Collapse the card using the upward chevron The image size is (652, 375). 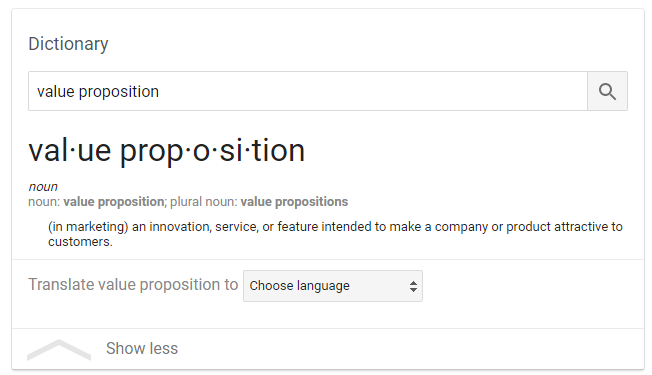click(x=59, y=350)
